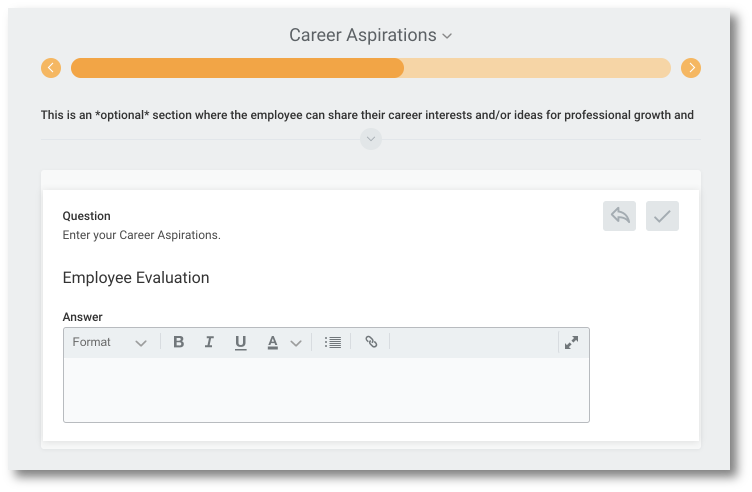Expand the editor to full screen
The height and width of the screenshot is (492, 752).
(x=571, y=342)
